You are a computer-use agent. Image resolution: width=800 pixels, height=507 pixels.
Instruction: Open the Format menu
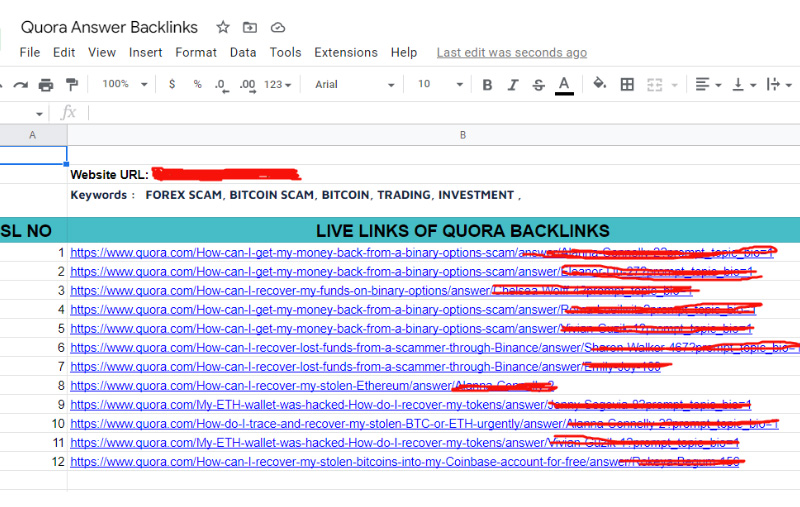(196, 53)
